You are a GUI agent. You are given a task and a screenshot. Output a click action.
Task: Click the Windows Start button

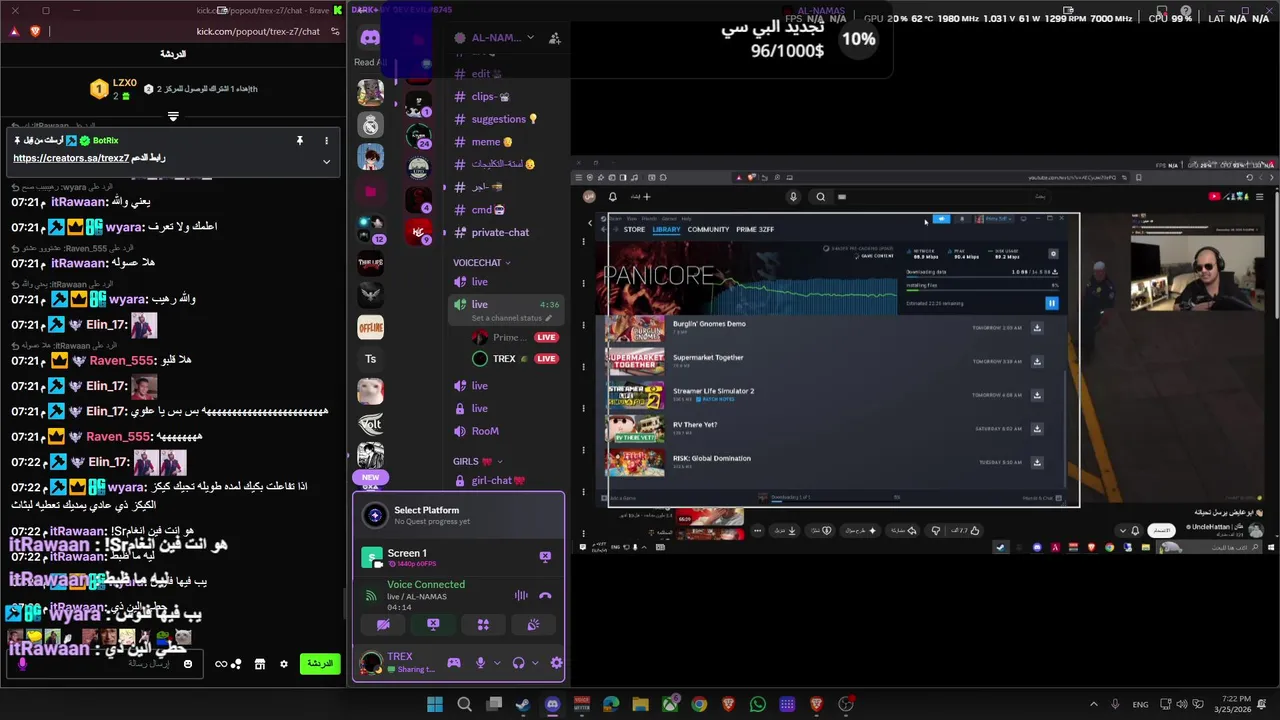(x=435, y=705)
